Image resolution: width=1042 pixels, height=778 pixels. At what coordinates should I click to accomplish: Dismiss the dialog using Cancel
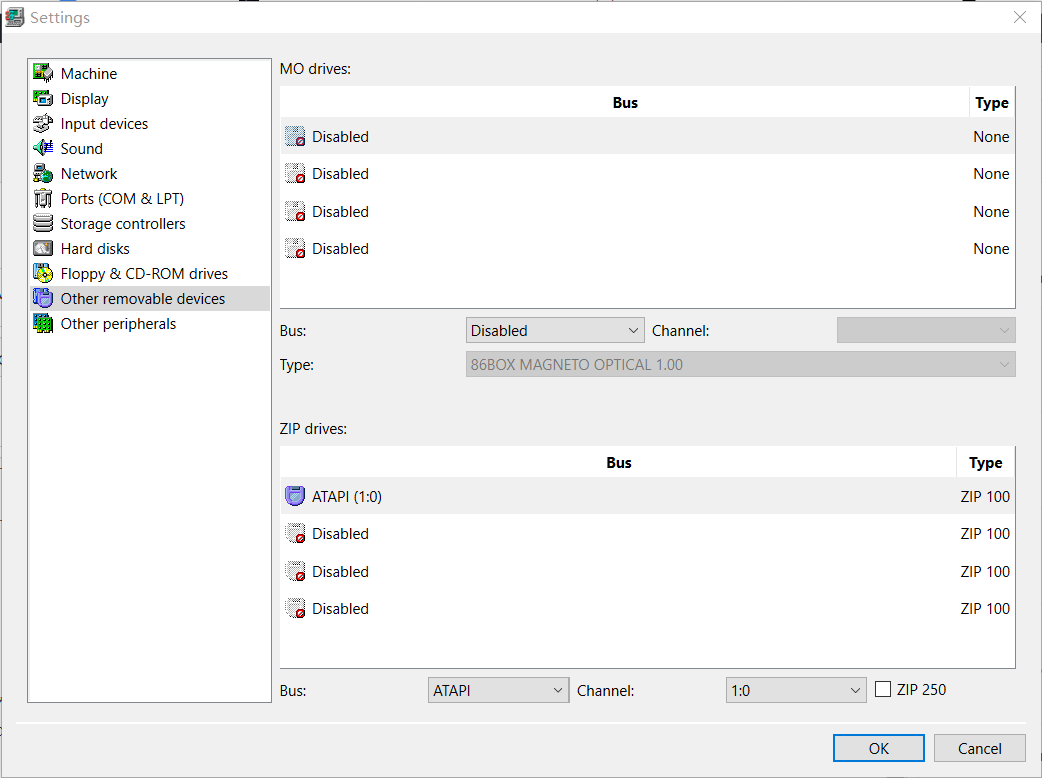click(979, 748)
